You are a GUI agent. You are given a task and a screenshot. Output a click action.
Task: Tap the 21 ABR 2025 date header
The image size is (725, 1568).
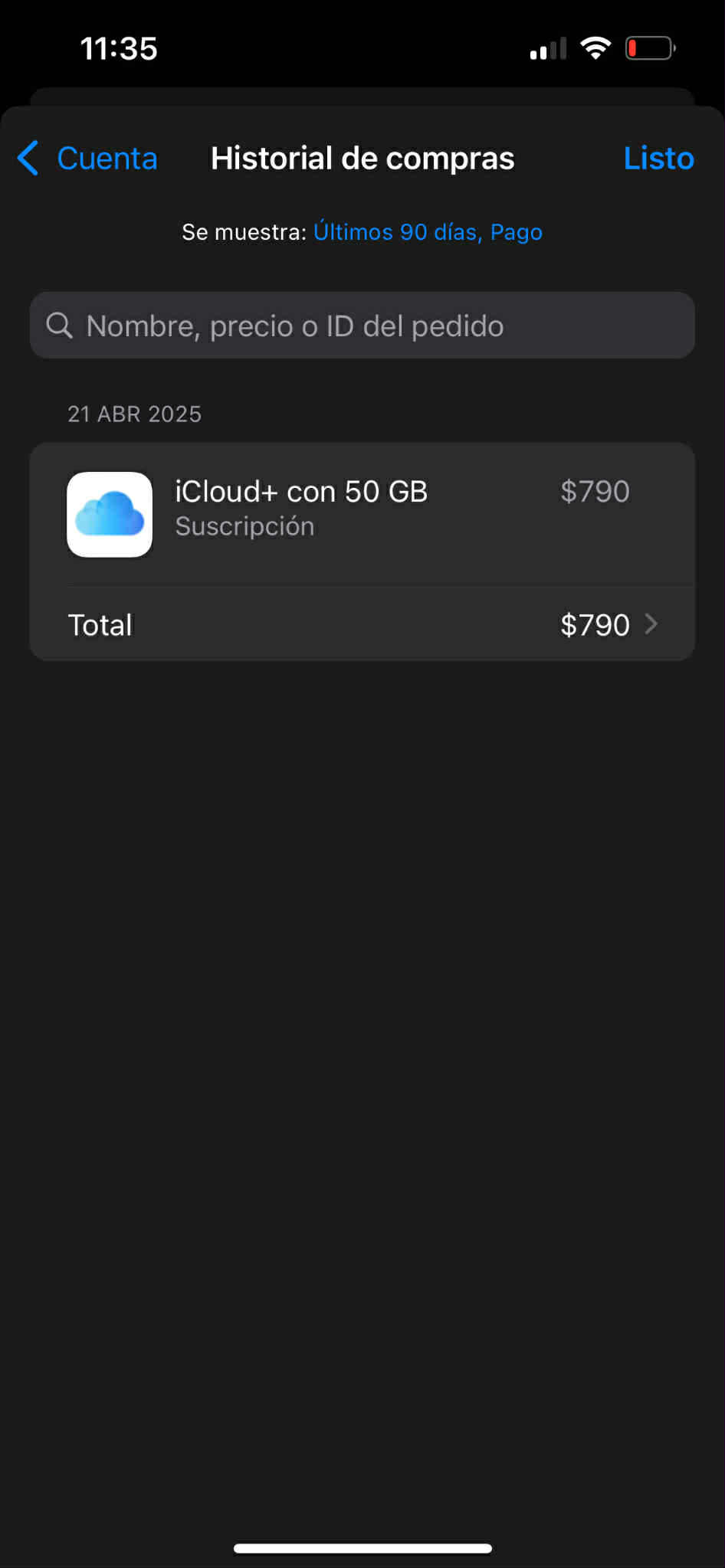135,414
